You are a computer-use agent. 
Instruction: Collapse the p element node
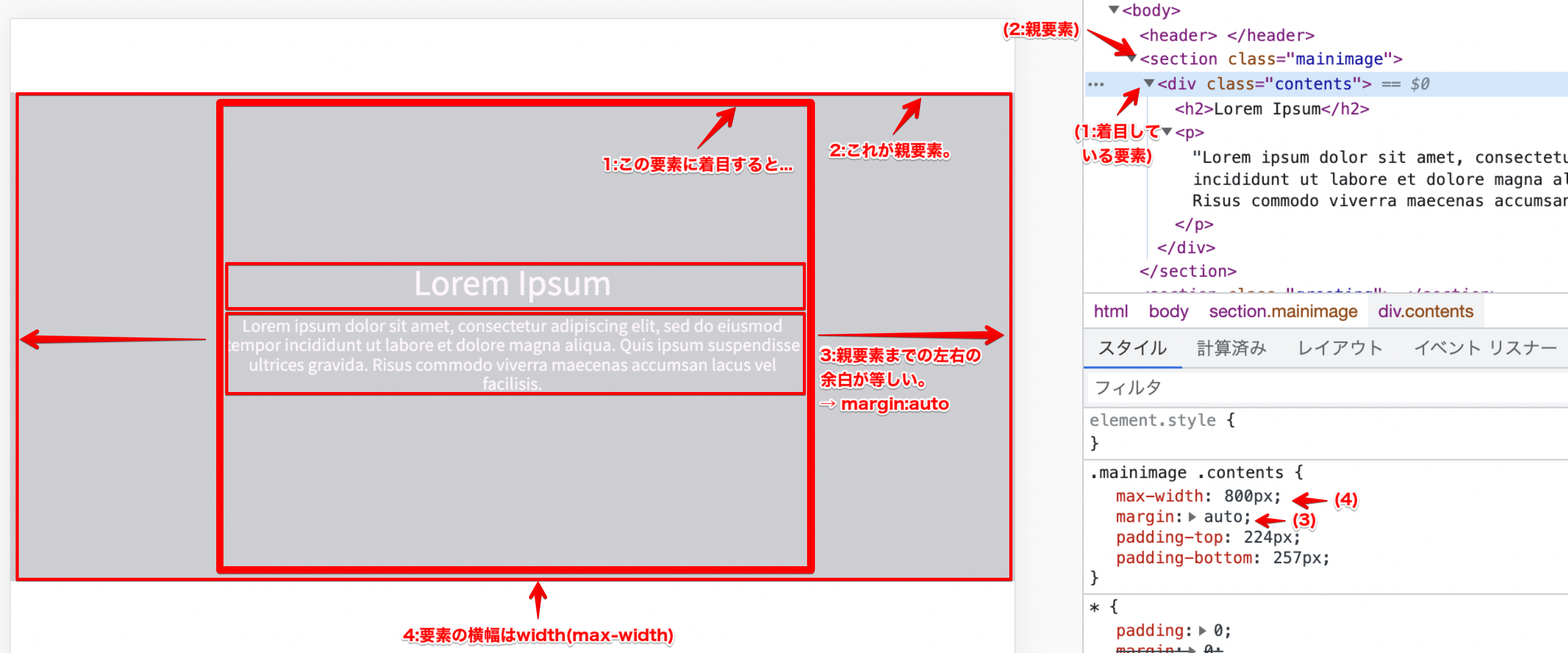tap(1167, 132)
